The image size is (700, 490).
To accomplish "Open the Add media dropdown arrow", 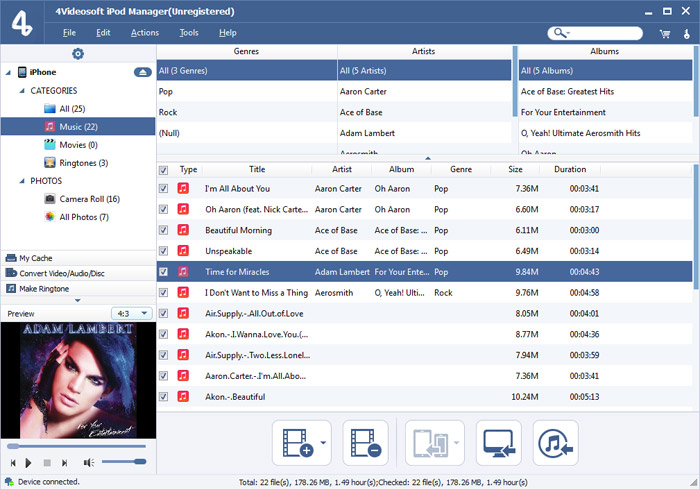I will (x=324, y=443).
